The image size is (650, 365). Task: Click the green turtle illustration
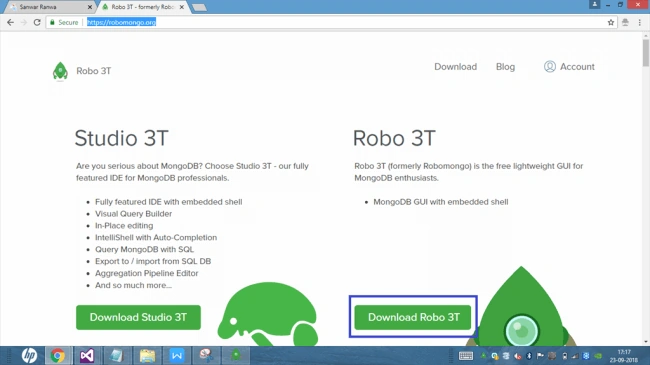coord(268,314)
